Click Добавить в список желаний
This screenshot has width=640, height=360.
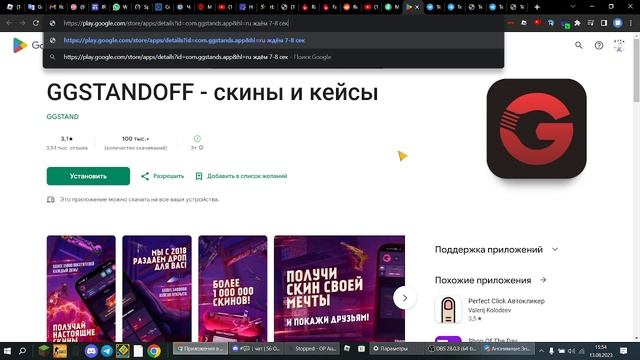point(247,176)
